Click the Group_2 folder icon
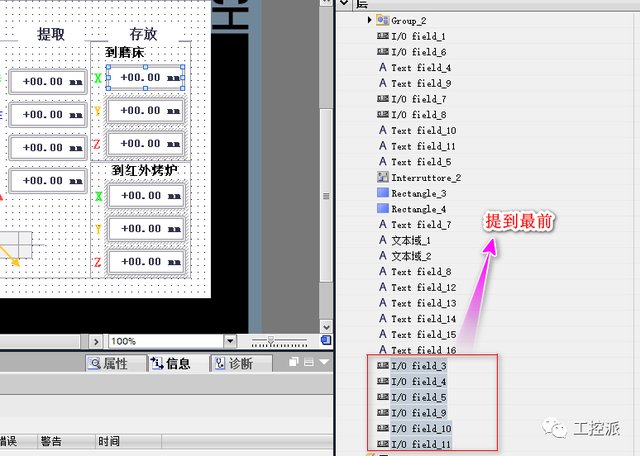The width and height of the screenshot is (640, 456). click(382, 20)
